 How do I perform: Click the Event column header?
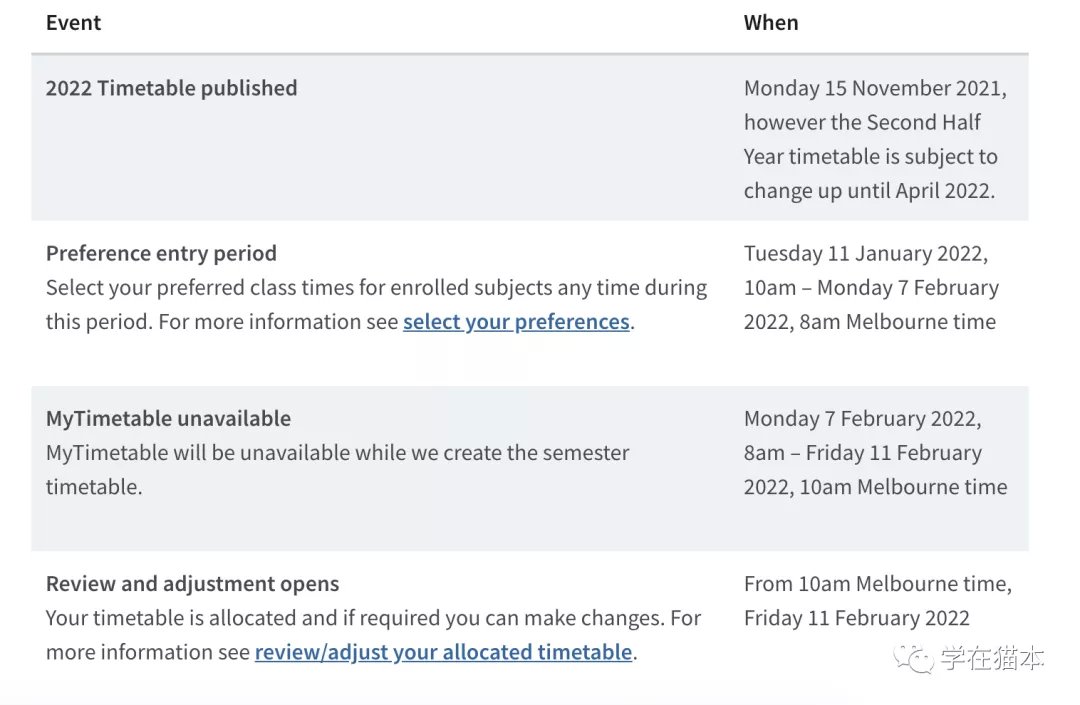73,23
